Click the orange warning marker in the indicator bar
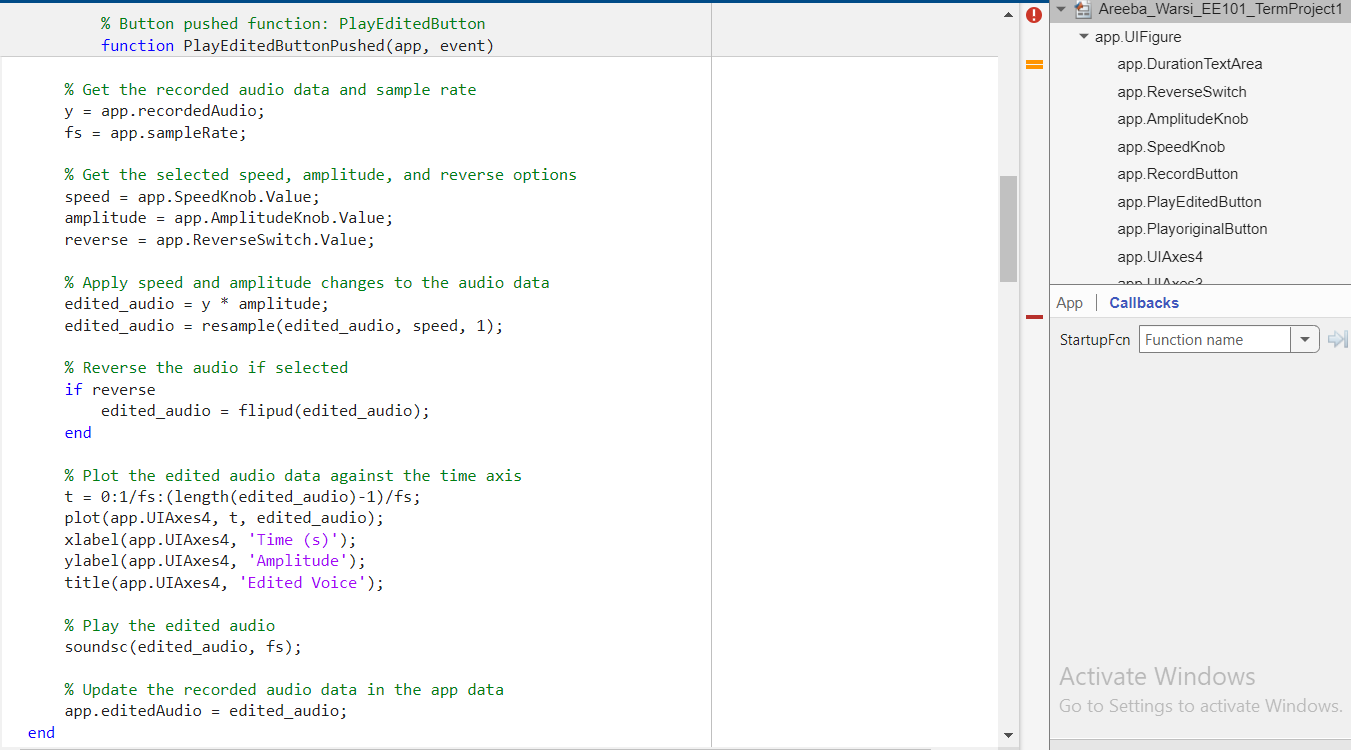 click(1034, 64)
